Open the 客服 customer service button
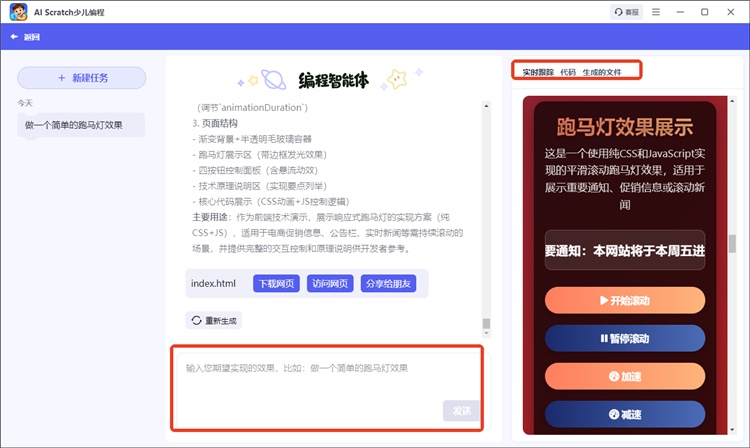The height and width of the screenshot is (448, 750). (627, 12)
